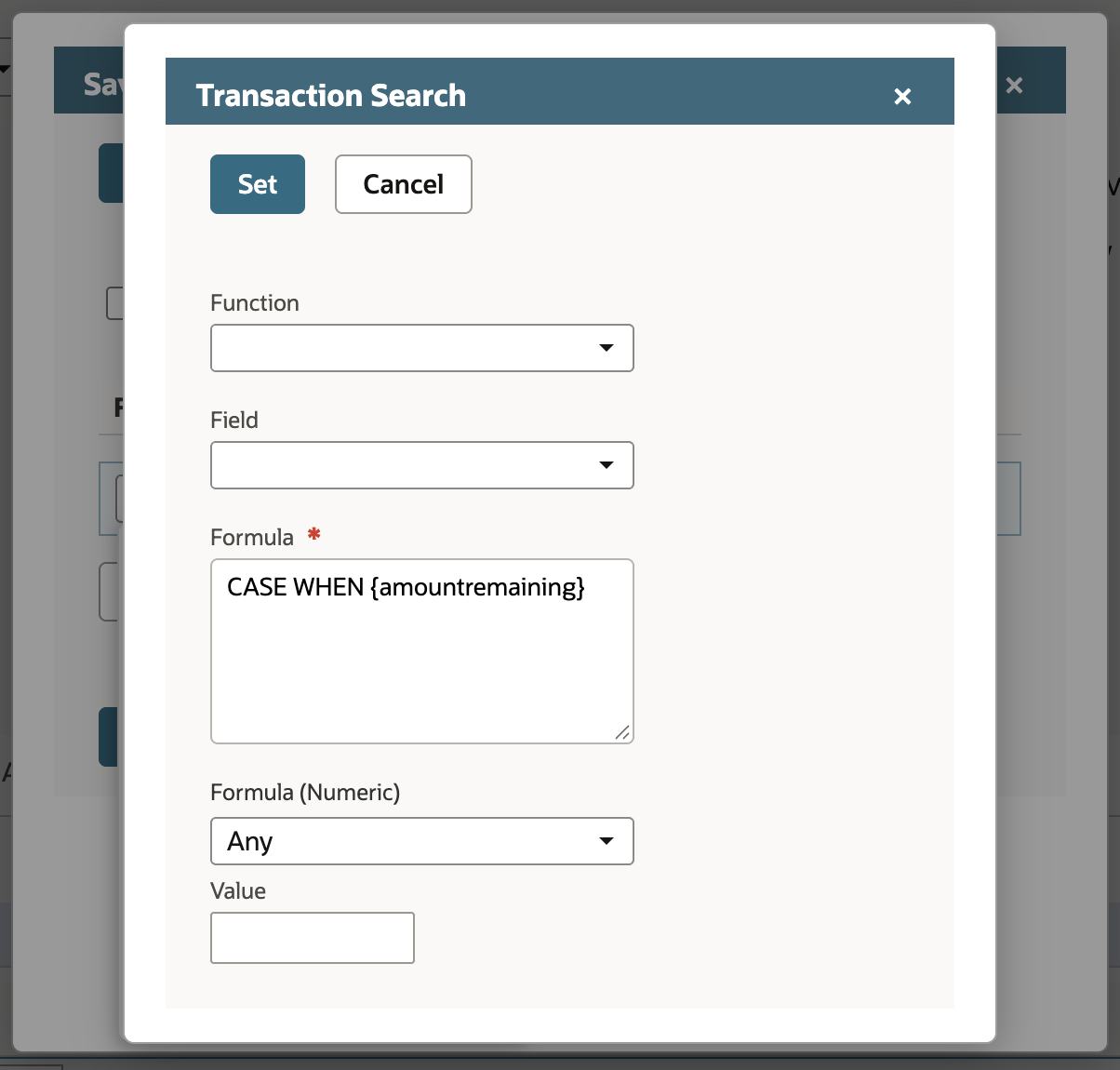Click inside the Formula text area
This screenshot has height=1070, width=1120.
[422, 651]
